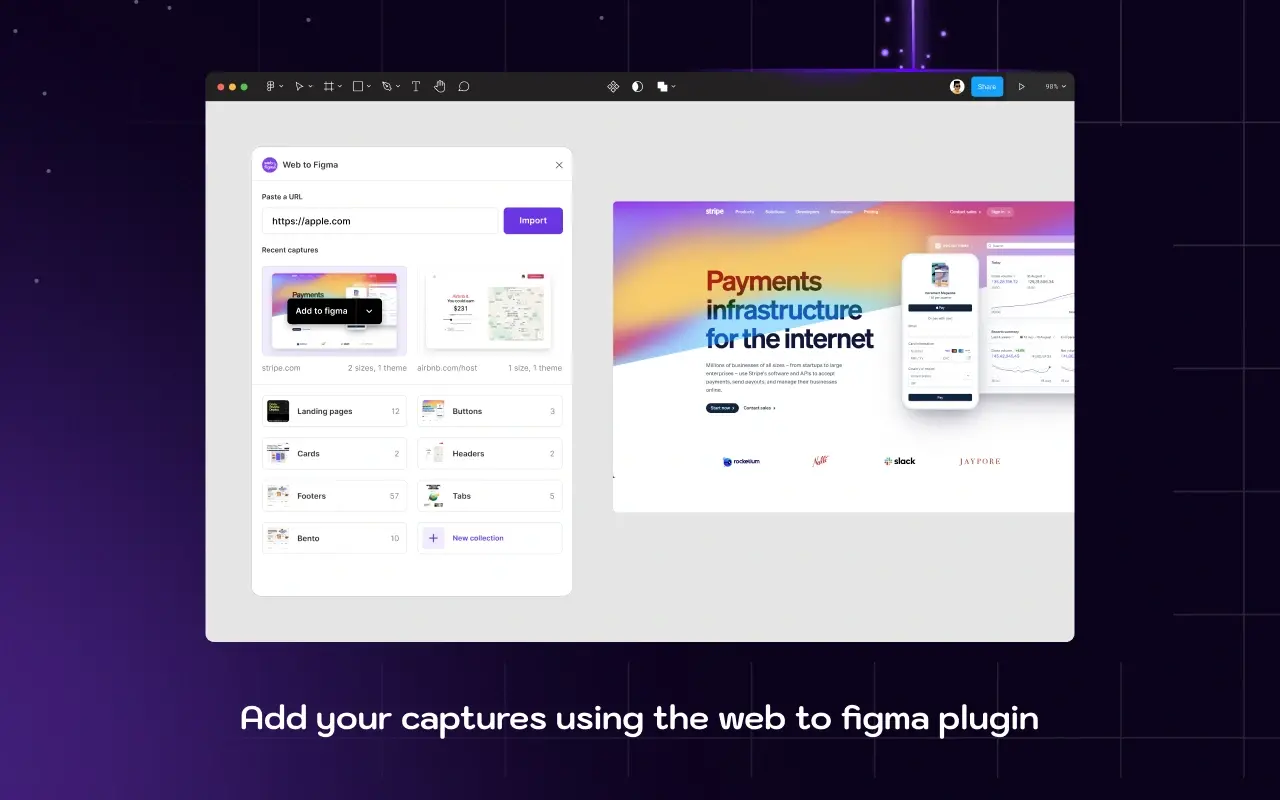Open Boolean operations dropdown chevron

click(673, 87)
